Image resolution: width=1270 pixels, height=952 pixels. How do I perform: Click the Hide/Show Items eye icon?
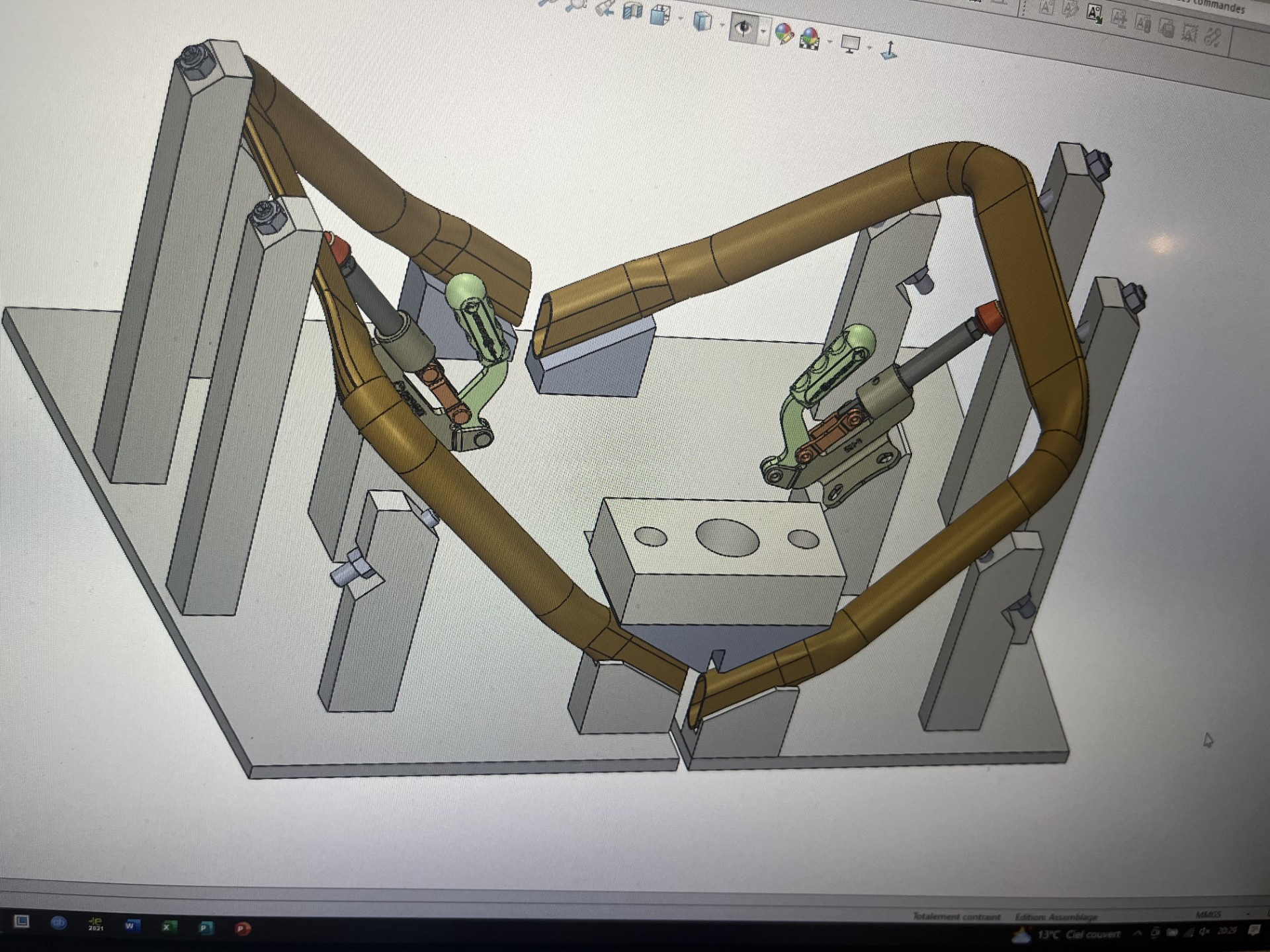743,28
